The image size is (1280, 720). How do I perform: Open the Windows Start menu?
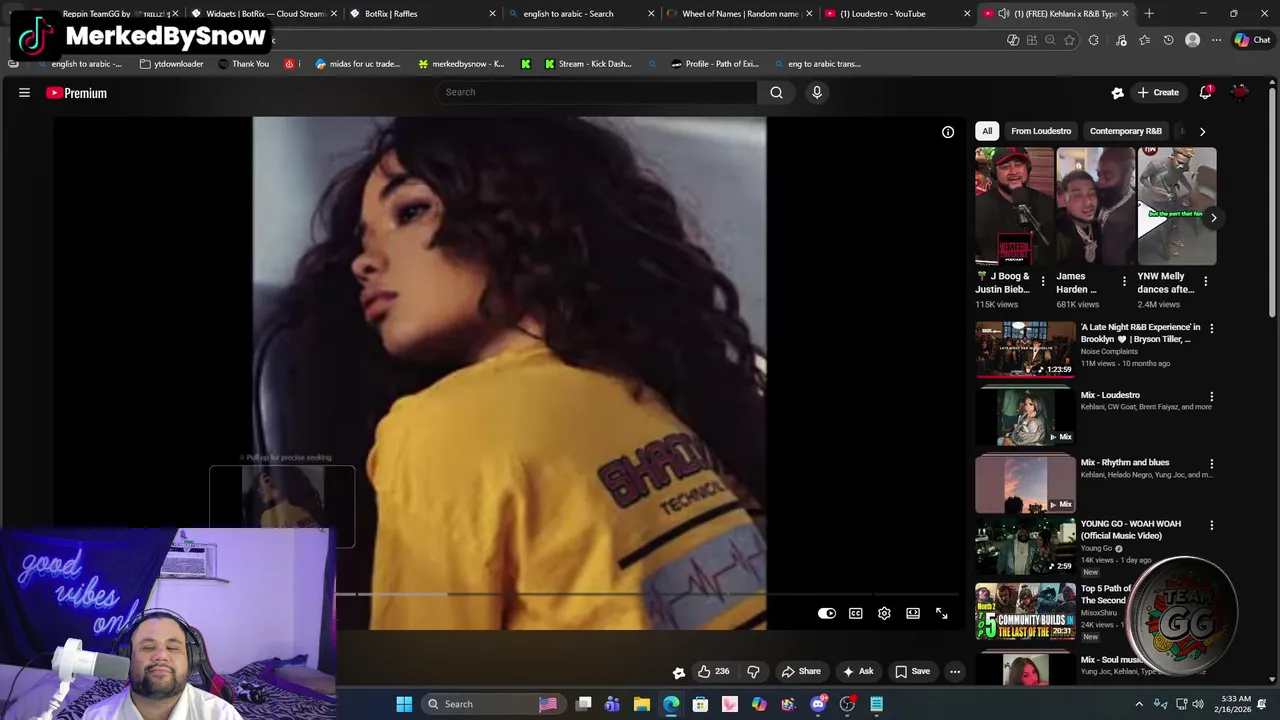[404, 704]
